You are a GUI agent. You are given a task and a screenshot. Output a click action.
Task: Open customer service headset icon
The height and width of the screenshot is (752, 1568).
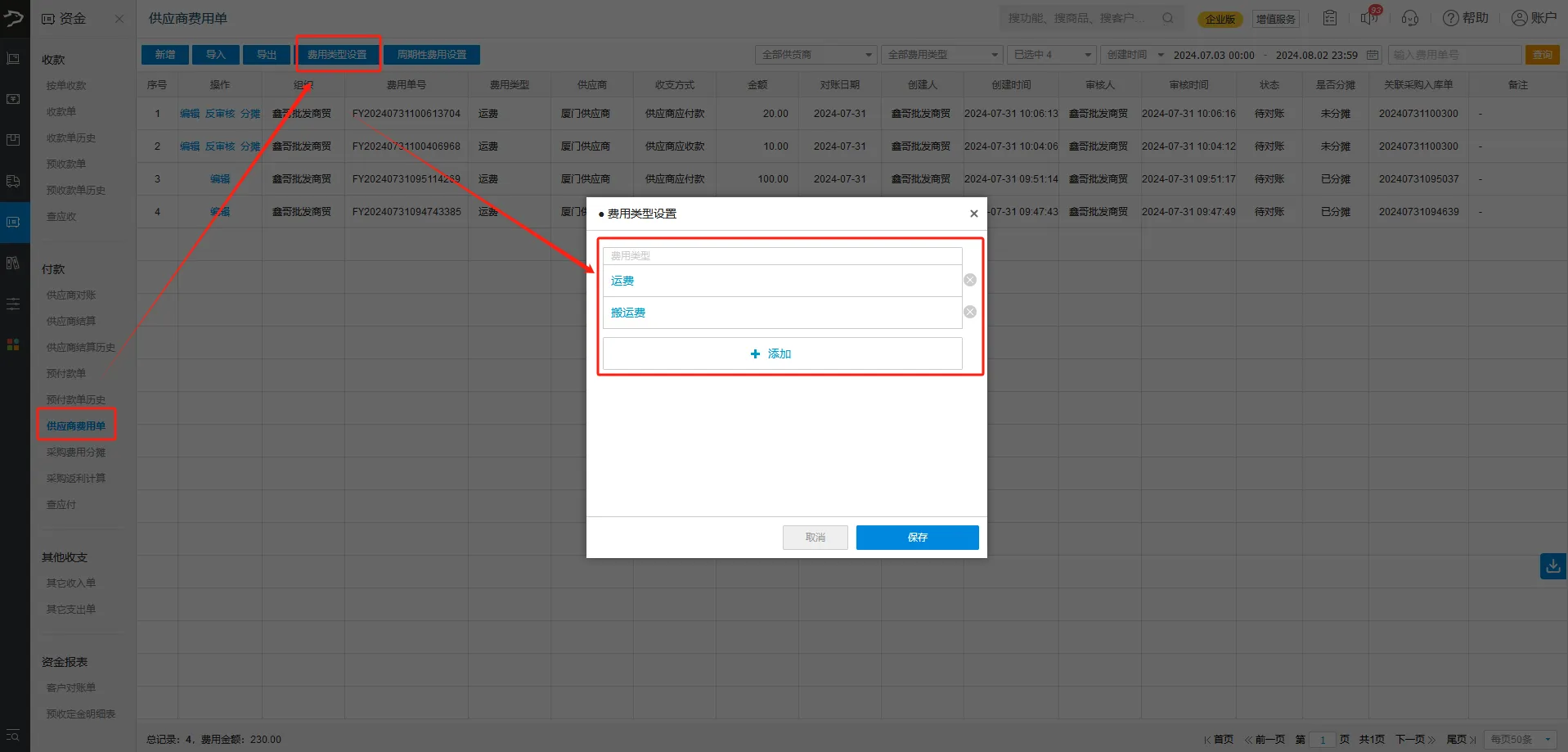pyautogui.click(x=1410, y=18)
